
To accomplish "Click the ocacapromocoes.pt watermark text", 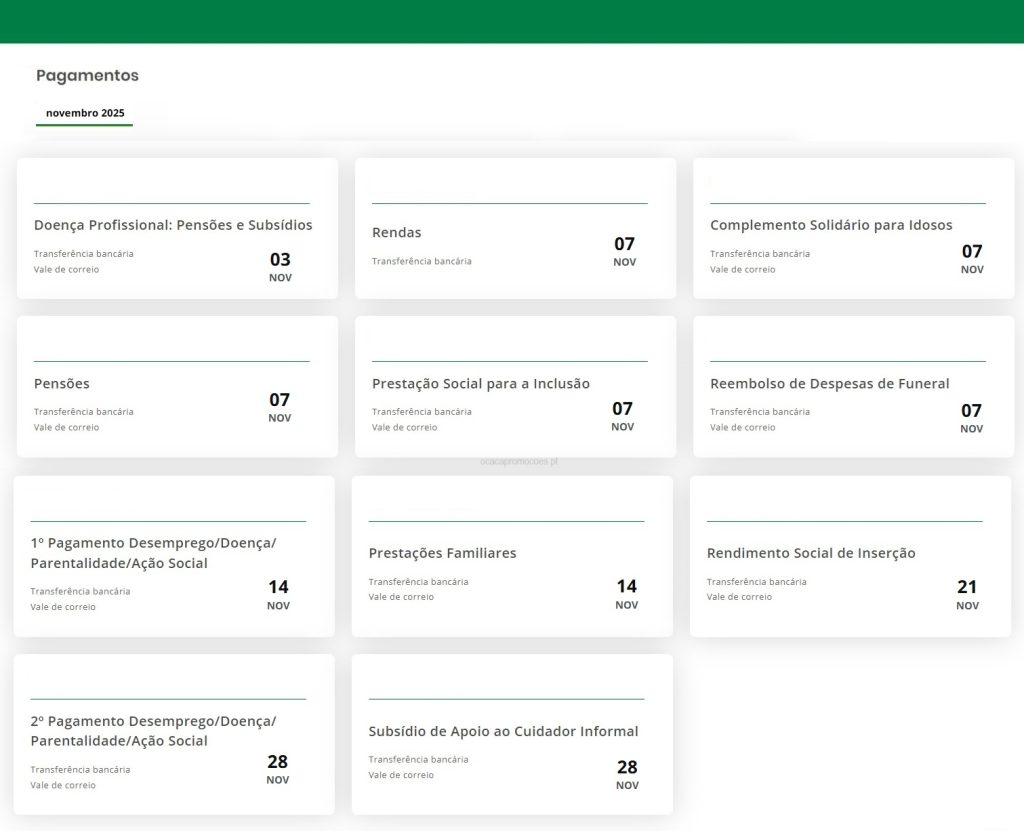I will tap(519, 462).
